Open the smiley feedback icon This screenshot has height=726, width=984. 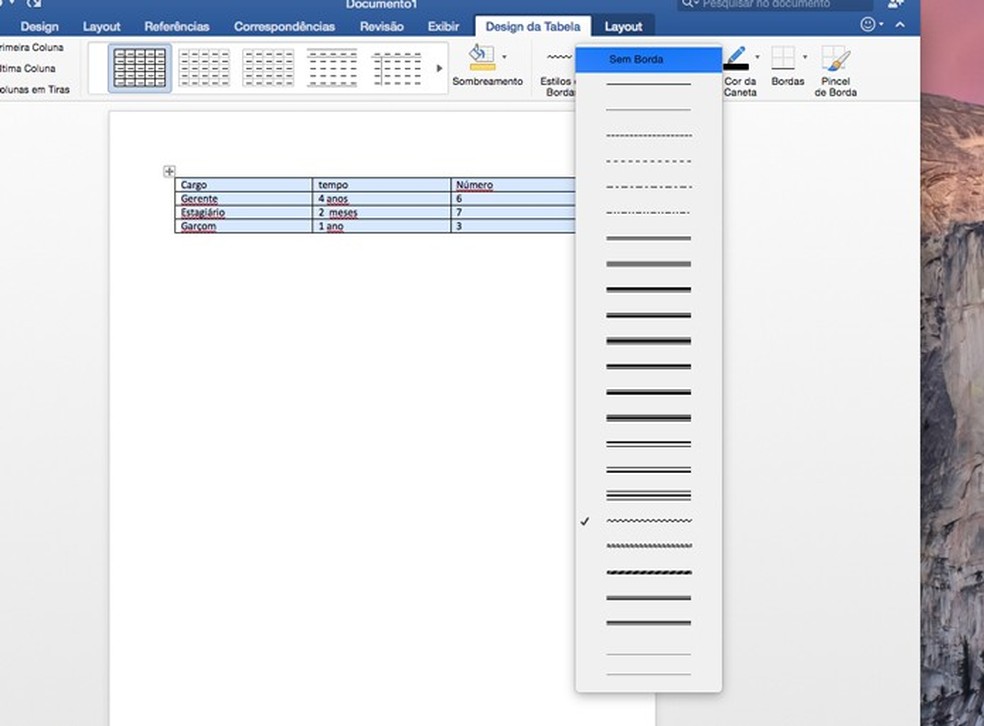(x=867, y=24)
